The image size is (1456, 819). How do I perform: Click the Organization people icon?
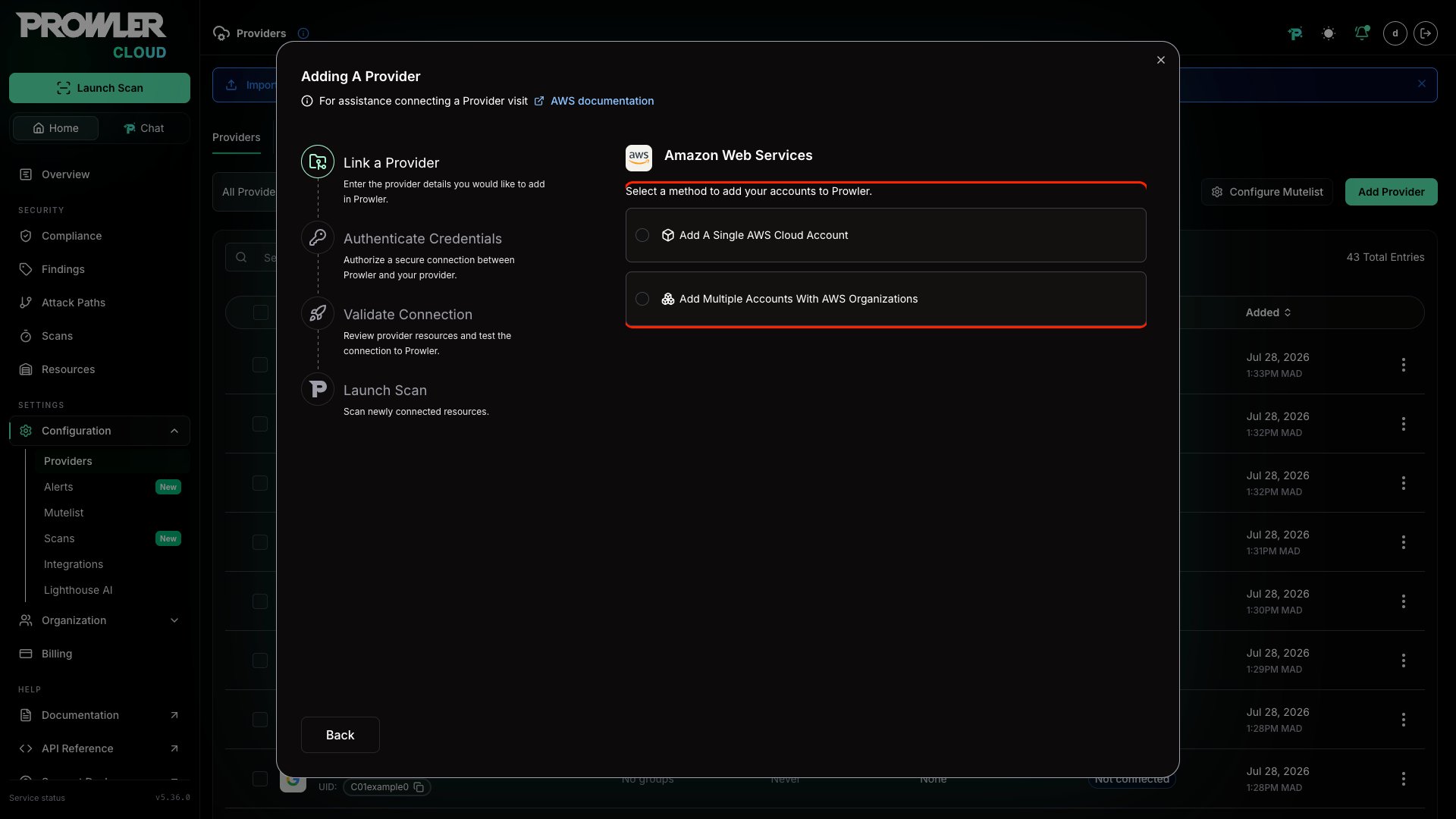(x=26, y=620)
